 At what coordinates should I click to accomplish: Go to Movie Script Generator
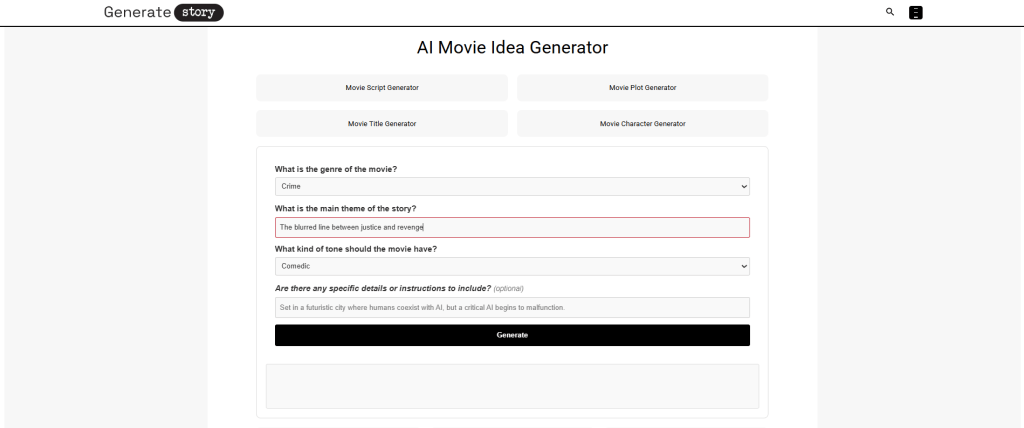click(x=382, y=88)
